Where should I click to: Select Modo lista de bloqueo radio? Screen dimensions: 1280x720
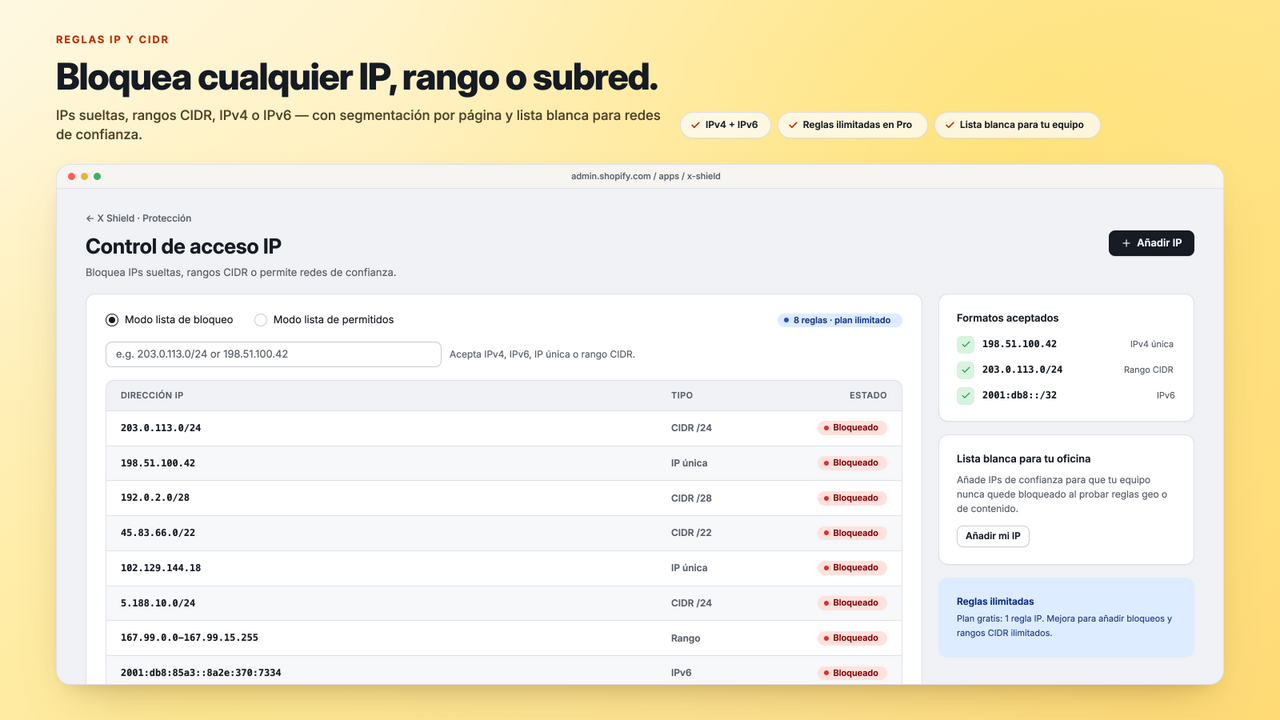(112, 320)
